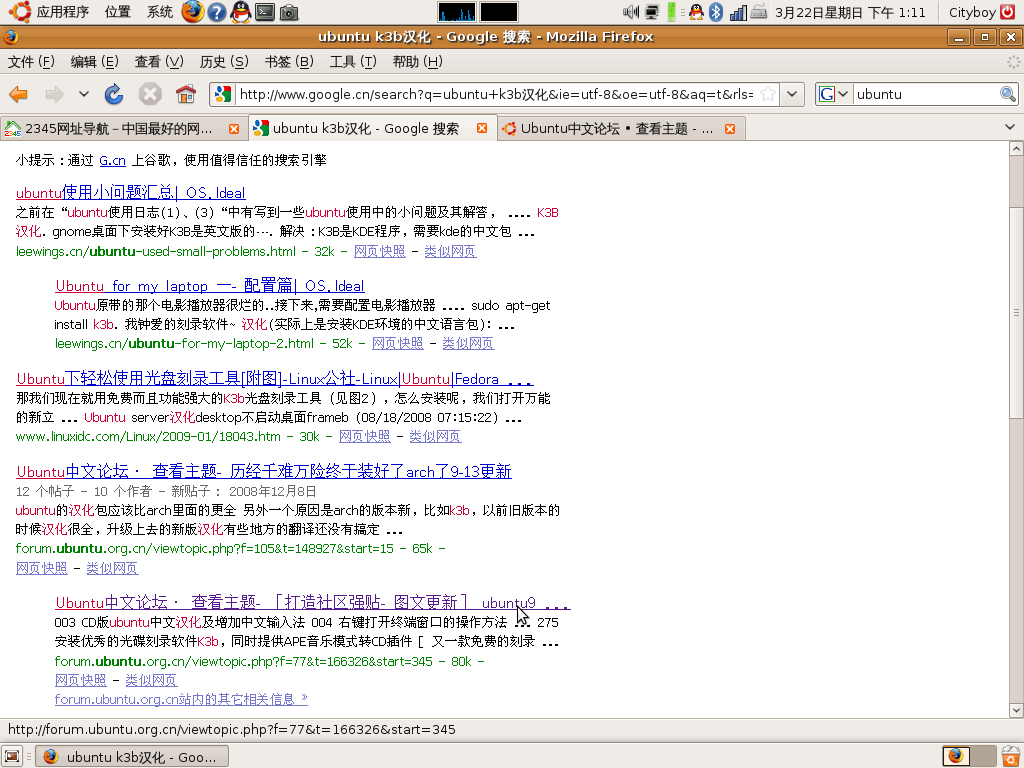Click the show desktop button in bottom panel
1024x768 pixels.
click(12, 756)
